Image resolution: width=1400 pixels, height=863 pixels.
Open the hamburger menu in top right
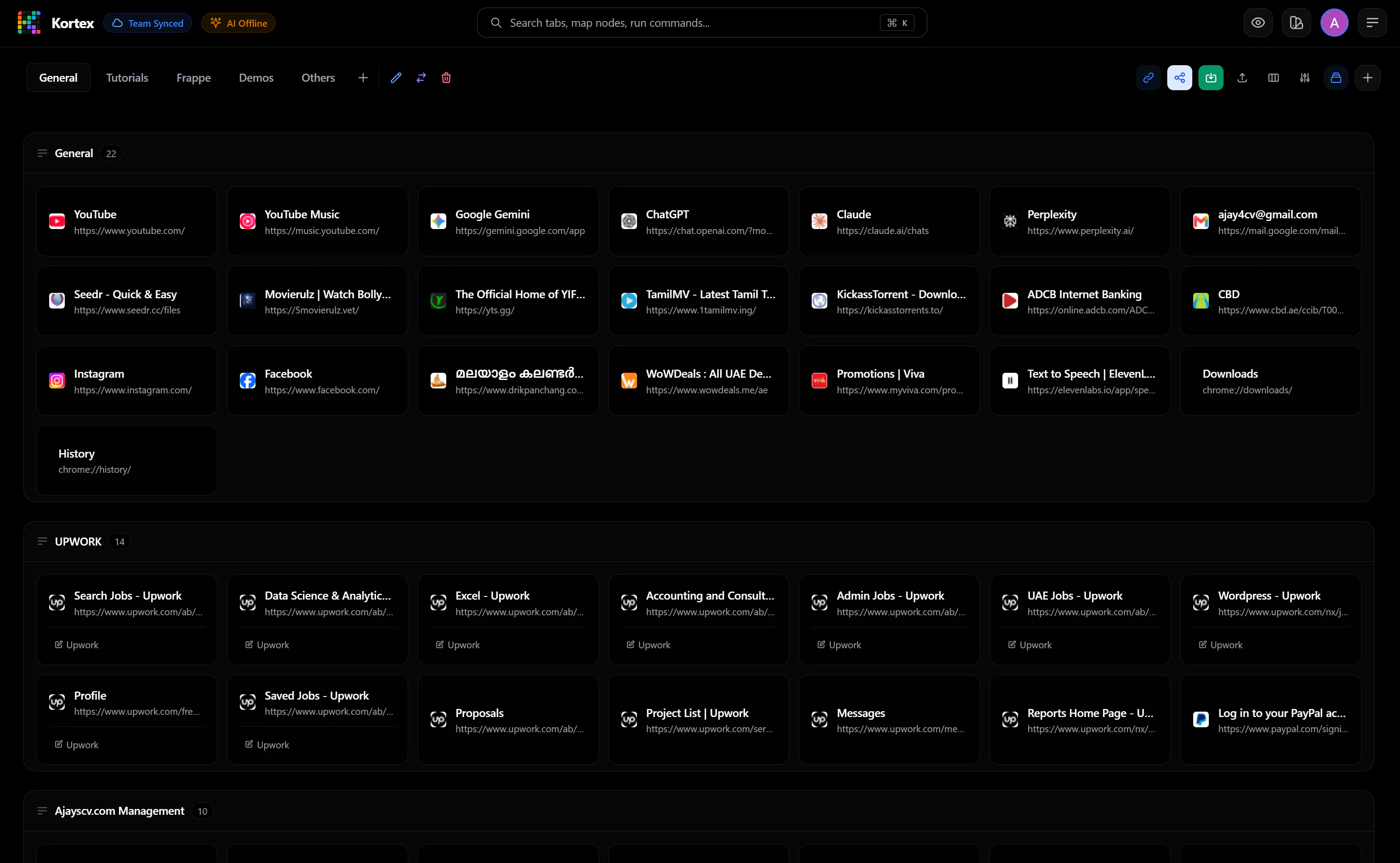tap(1372, 23)
